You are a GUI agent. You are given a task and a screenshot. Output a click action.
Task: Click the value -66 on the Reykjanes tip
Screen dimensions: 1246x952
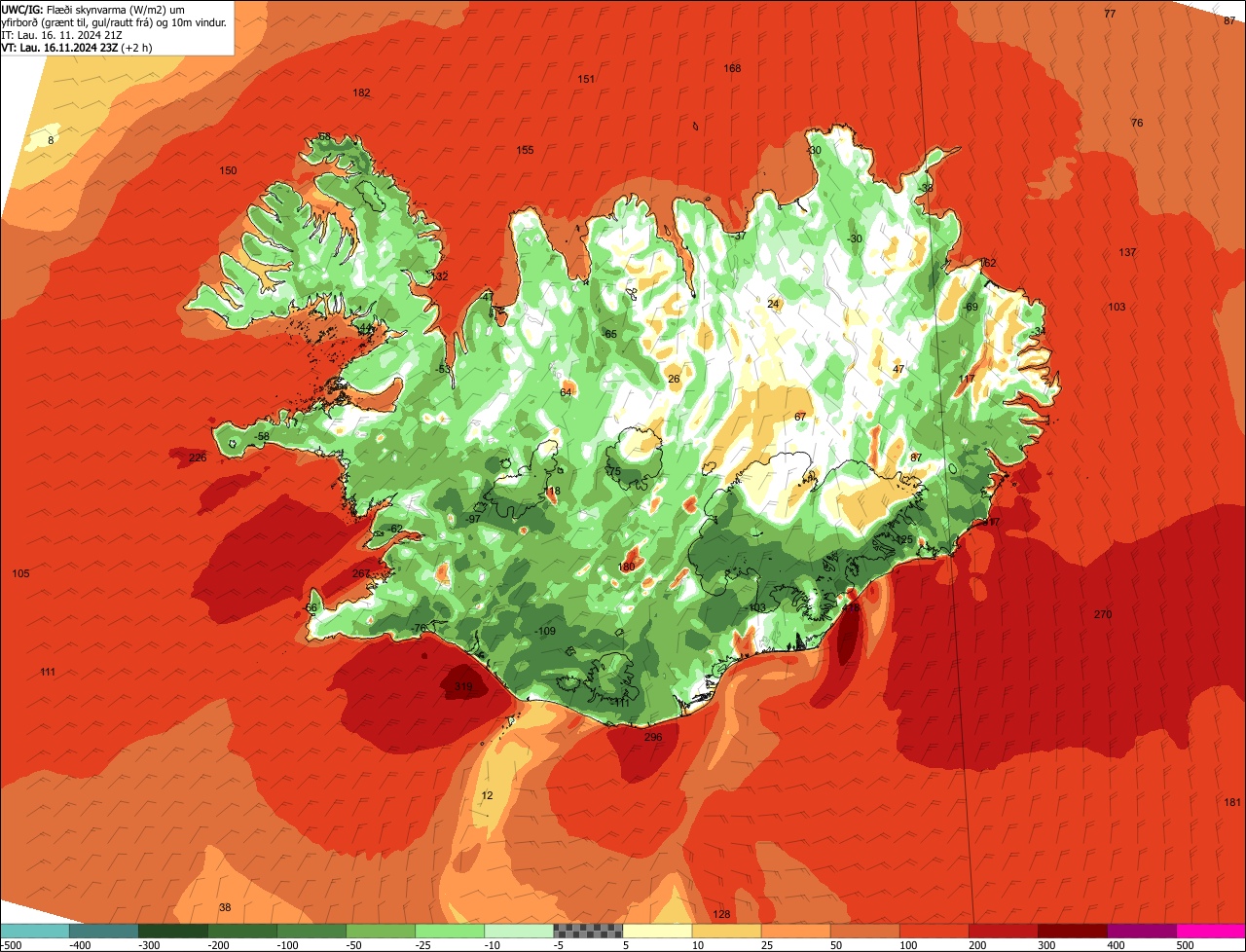click(x=311, y=607)
